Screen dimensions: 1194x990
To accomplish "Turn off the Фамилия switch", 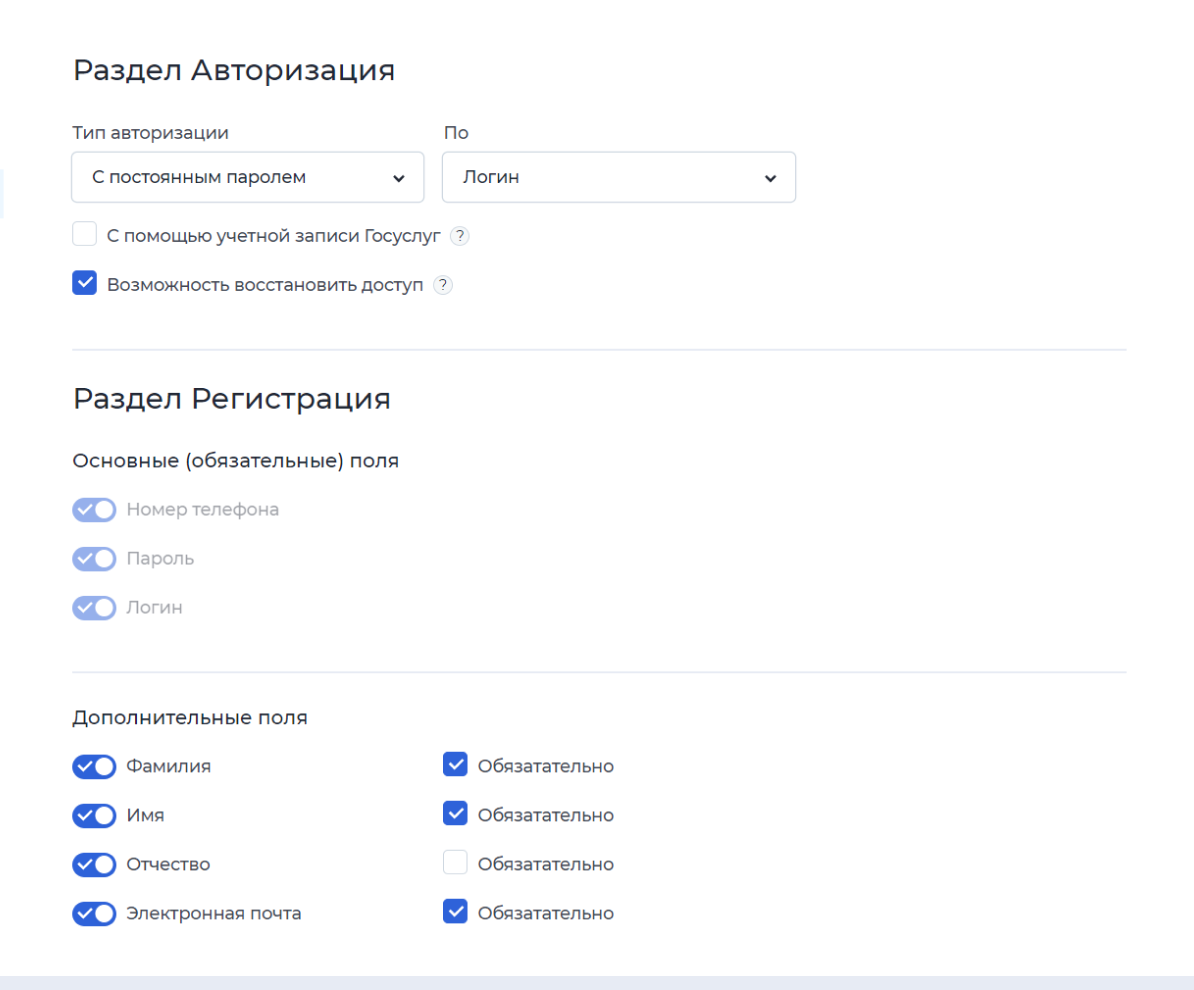I will 94,766.
